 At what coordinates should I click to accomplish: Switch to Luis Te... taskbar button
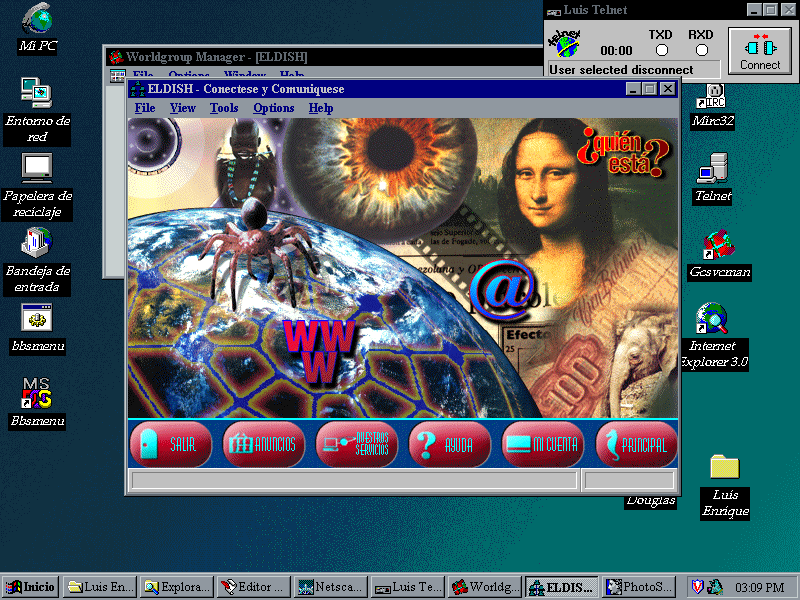click(x=408, y=587)
